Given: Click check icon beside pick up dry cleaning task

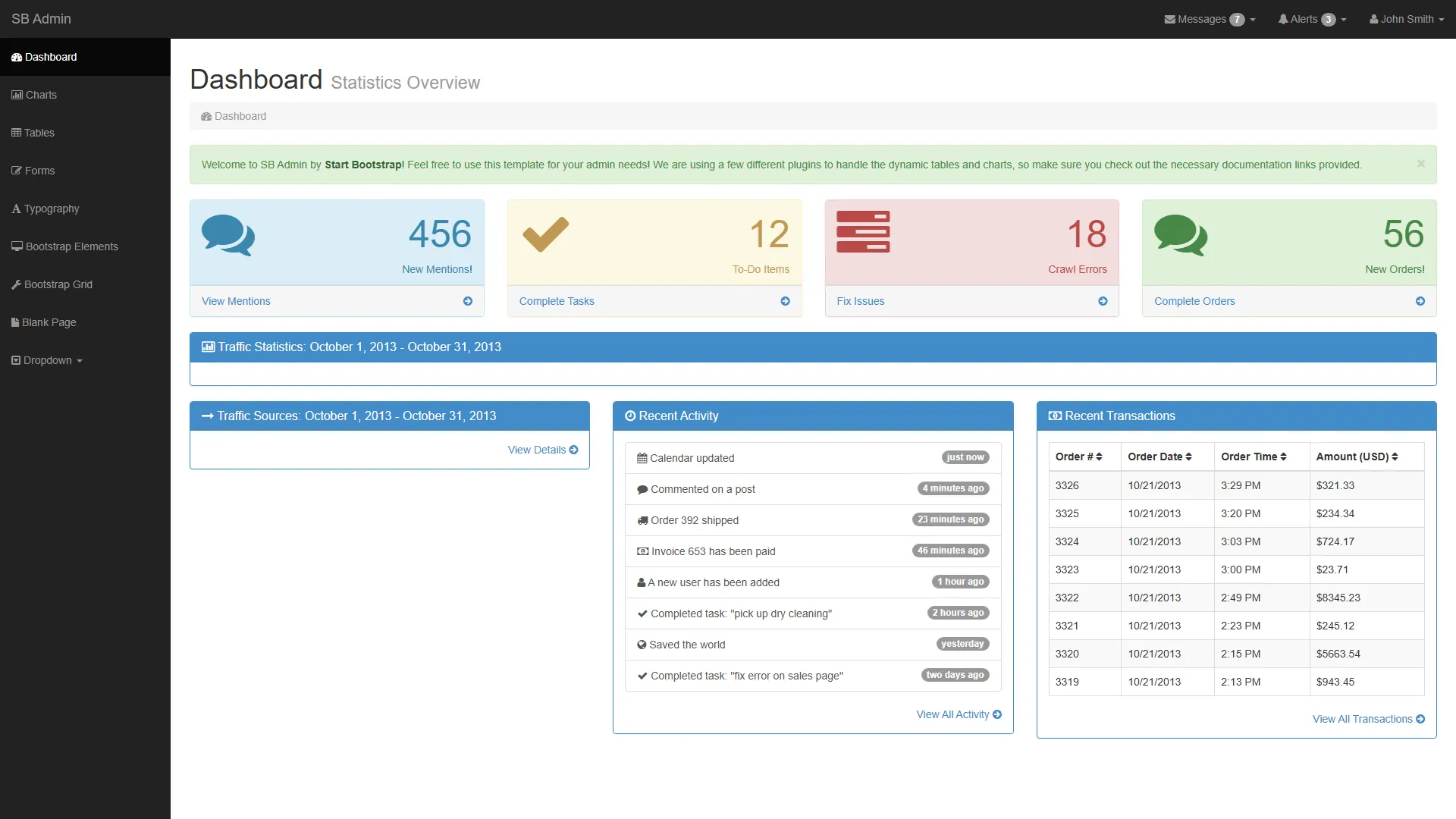Looking at the screenshot, I should pos(642,613).
